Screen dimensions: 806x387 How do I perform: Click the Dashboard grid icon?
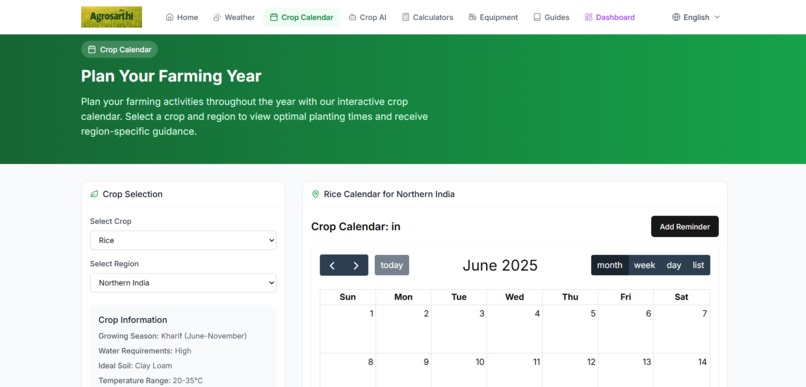tap(589, 17)
